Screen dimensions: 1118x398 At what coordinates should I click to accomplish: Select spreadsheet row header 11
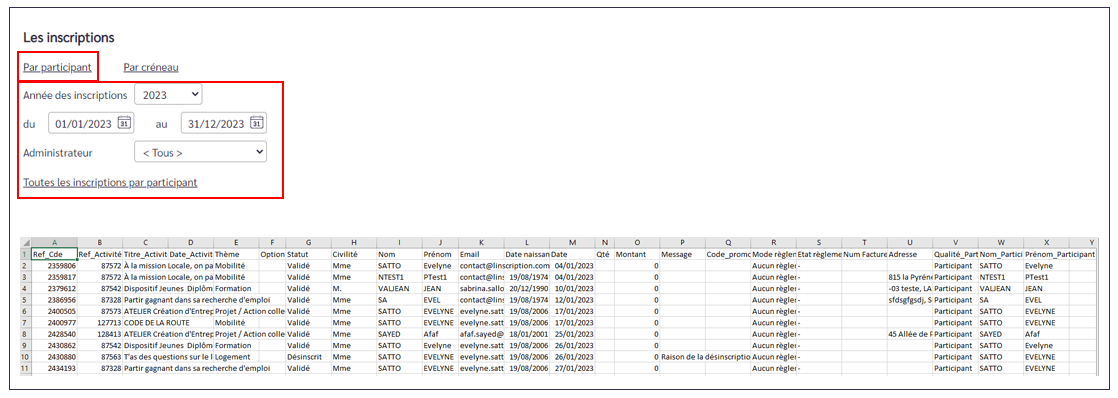tap(25, 367)
